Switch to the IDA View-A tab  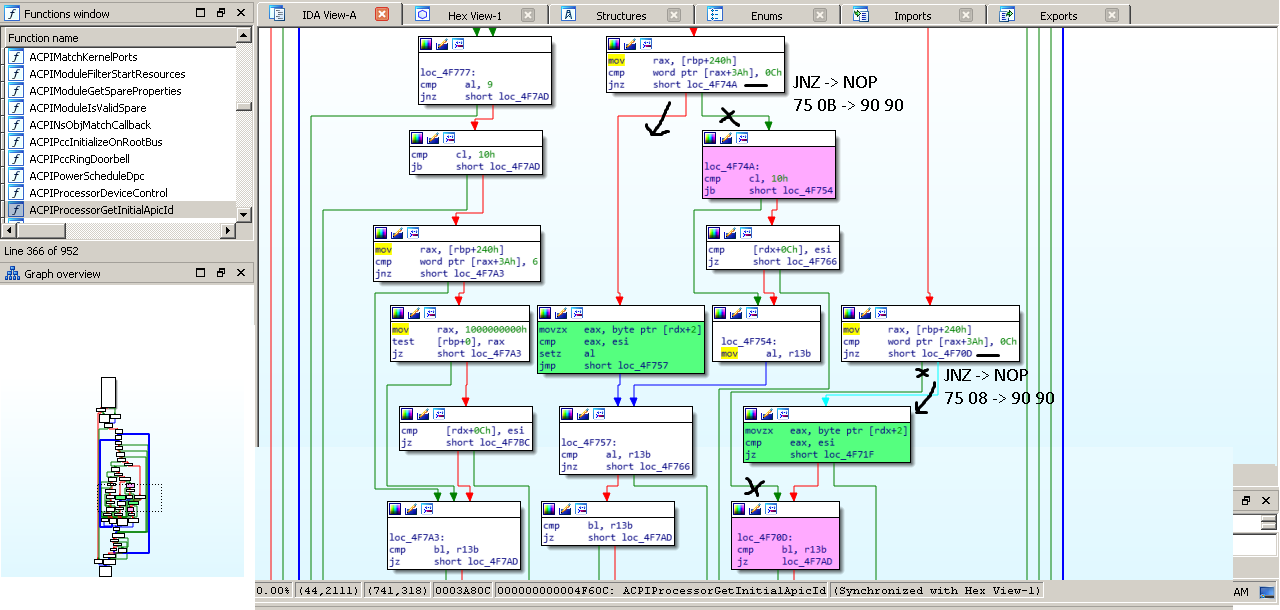pyautogui.click(x=329, y=15)
